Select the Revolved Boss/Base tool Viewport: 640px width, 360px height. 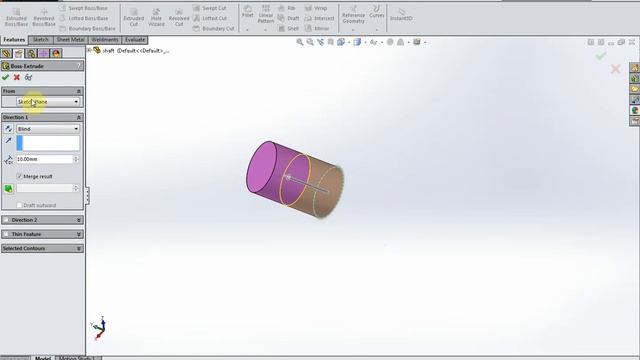point(44,17)
